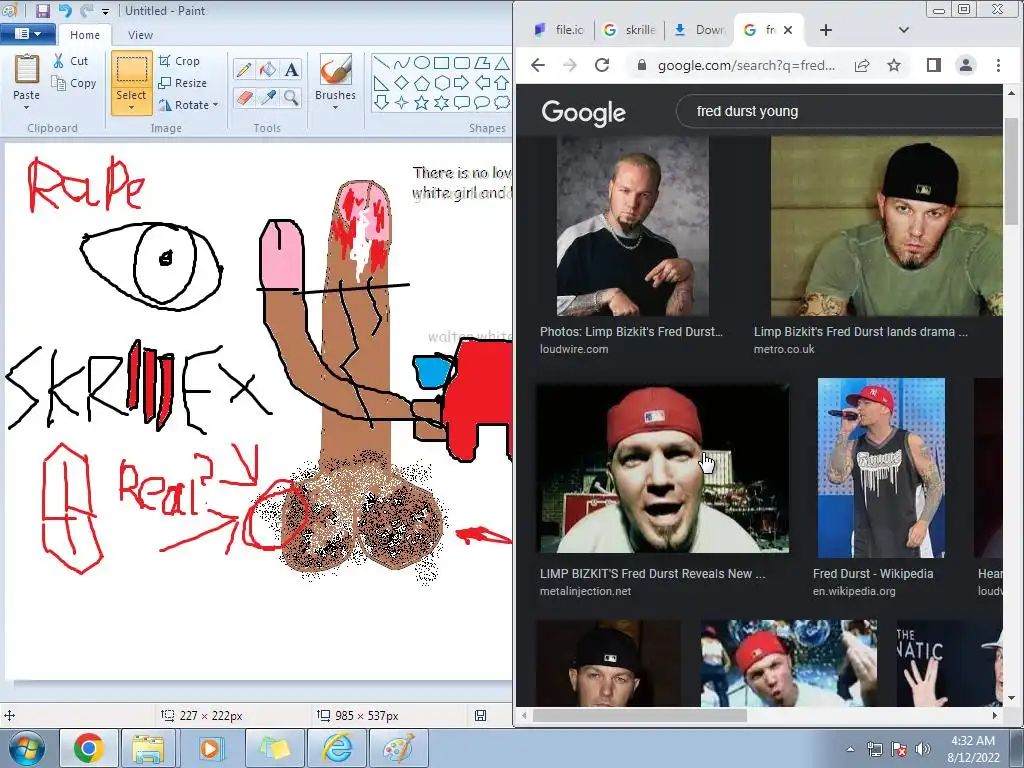Screen dimensions: 1024x768
Task: Choose the Right triangle shape
Action: point(382,83)
